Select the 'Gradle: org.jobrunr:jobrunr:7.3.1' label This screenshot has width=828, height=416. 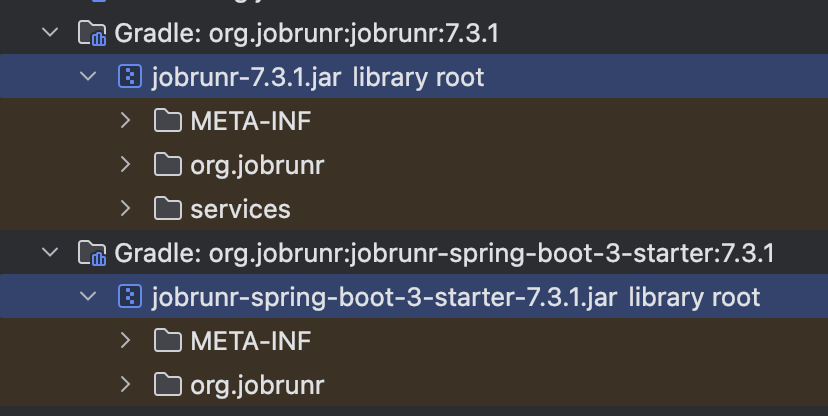306,34
